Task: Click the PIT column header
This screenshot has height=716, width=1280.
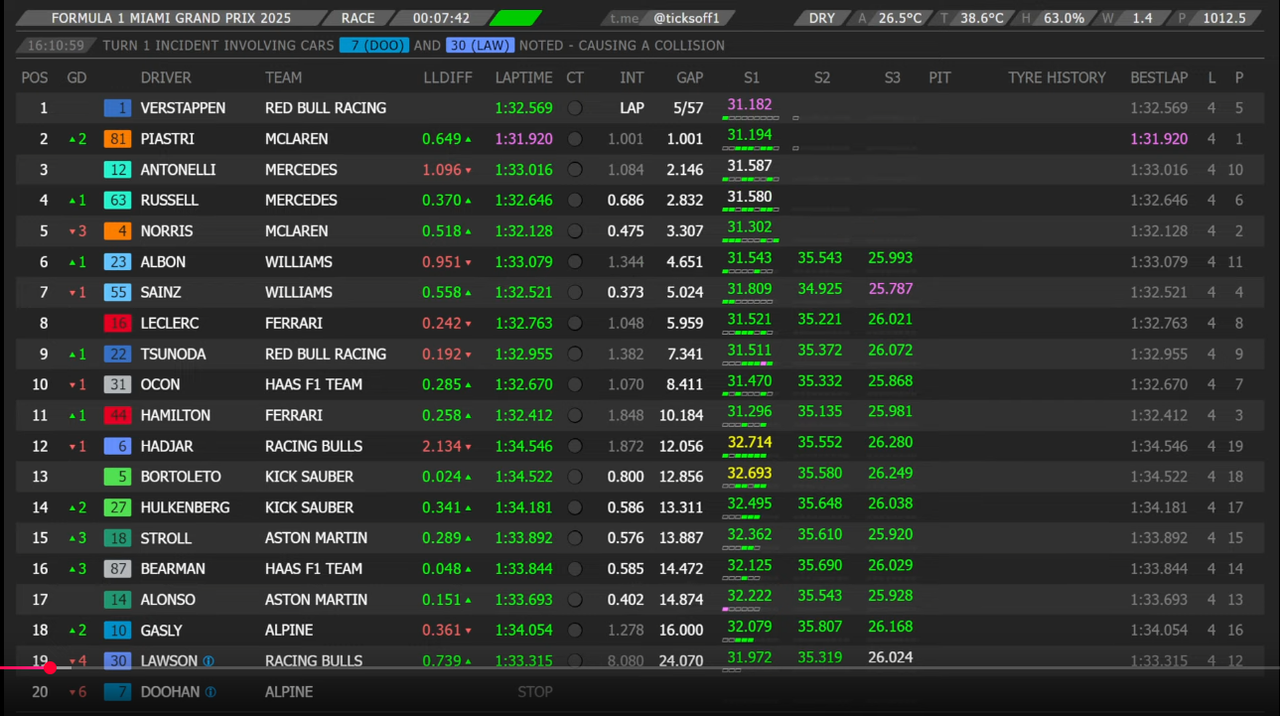Action: [x=940, y=78]
